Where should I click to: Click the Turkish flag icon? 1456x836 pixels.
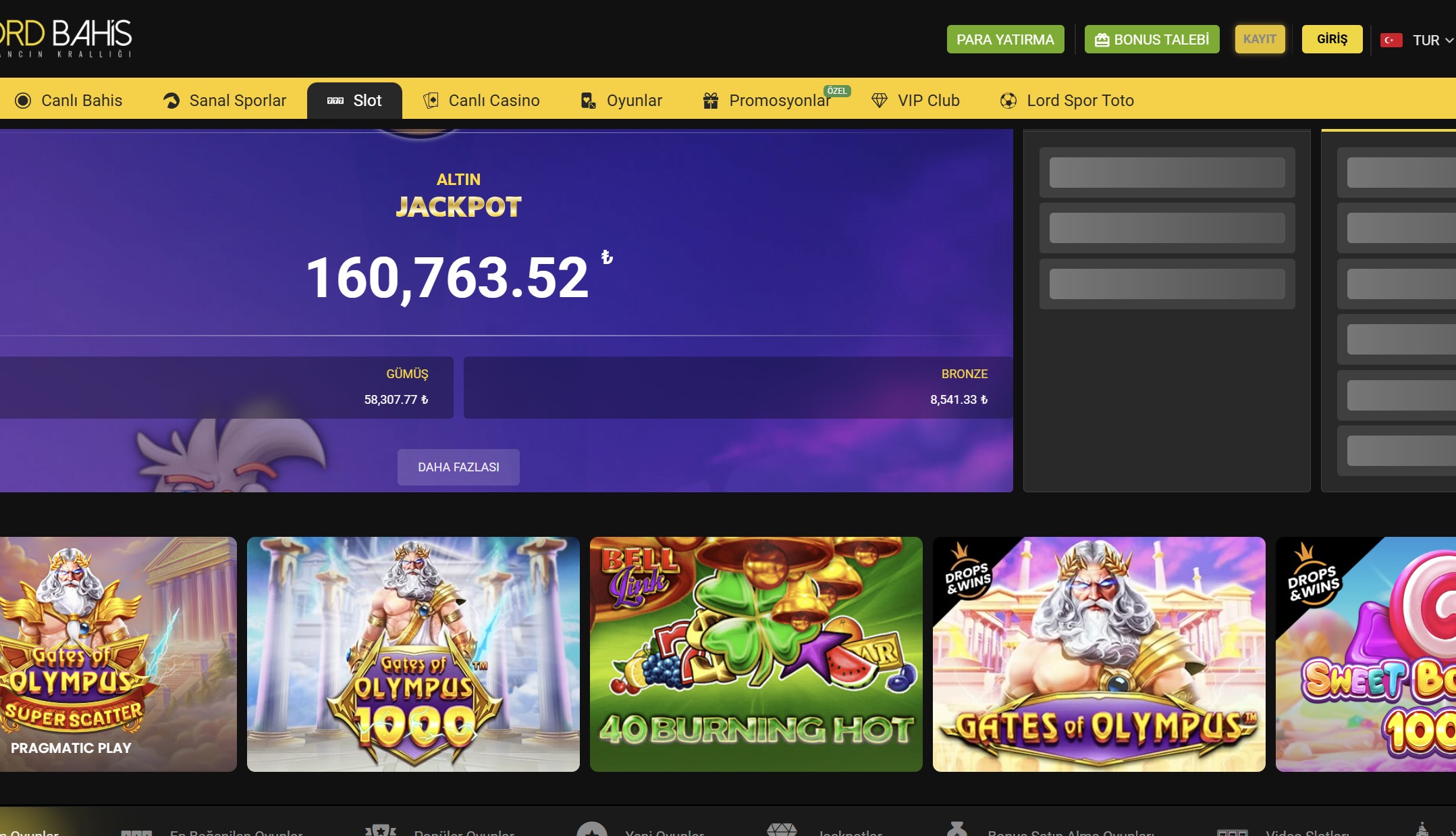click(x=1391, y=40)
